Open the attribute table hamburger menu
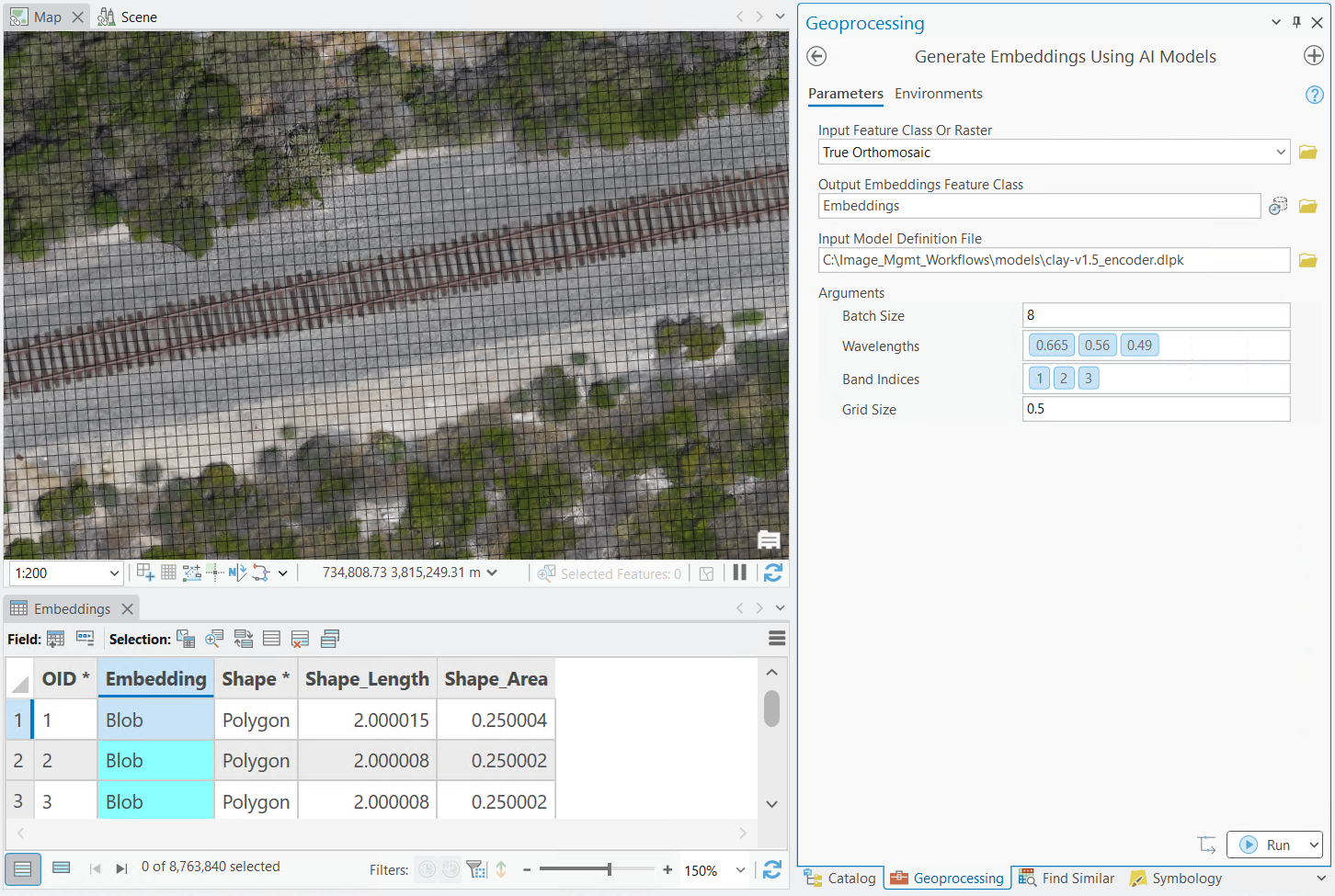1335x896 pixels. pyautogui.click(x=777, y=638)
